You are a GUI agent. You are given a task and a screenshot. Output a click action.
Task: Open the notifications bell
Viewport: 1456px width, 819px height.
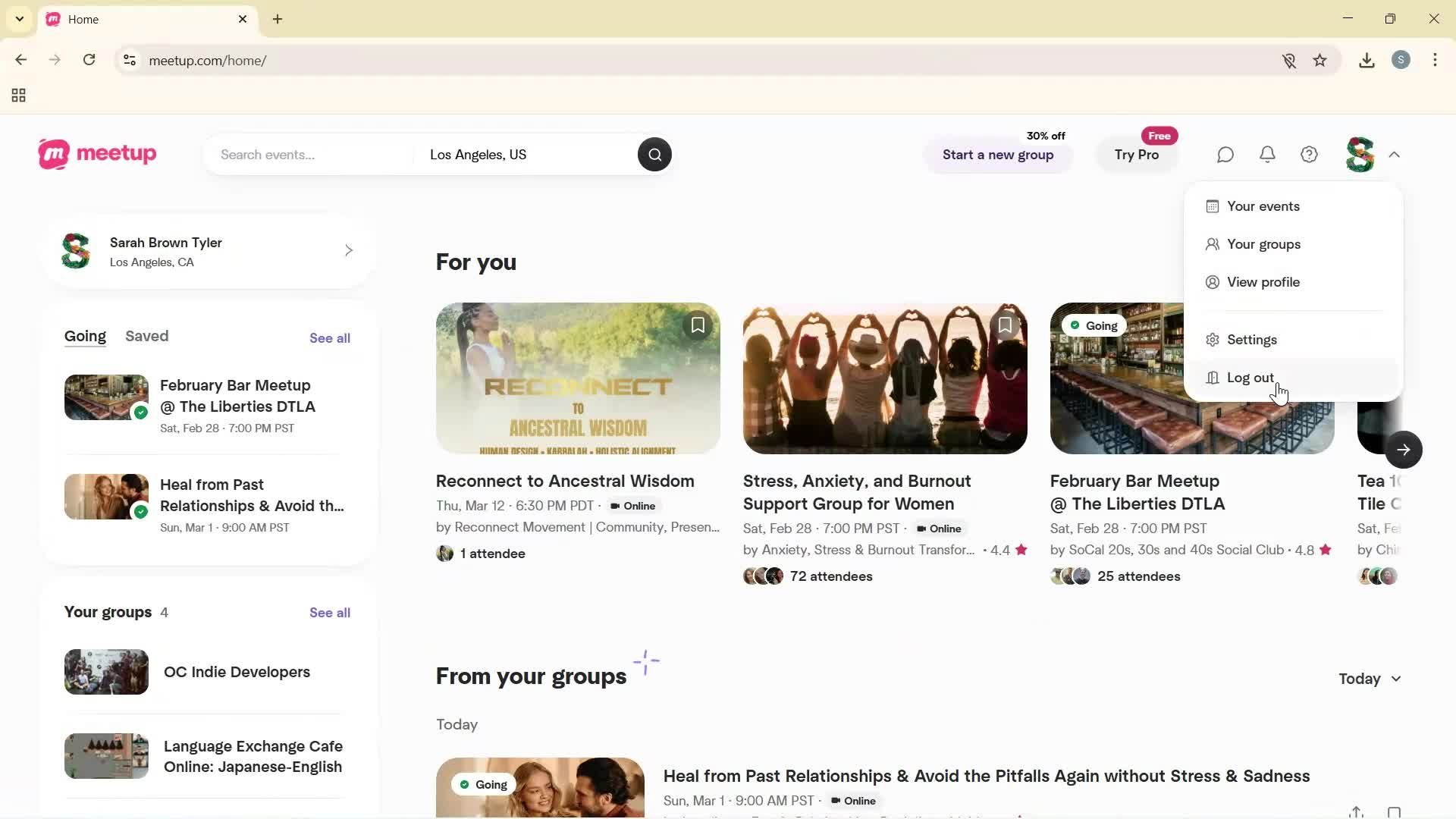pos(1267,155)
